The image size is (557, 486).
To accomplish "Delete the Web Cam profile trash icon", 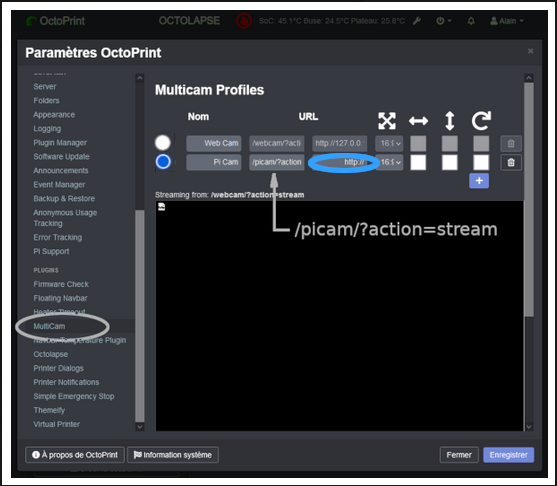I will click(511, 144).
